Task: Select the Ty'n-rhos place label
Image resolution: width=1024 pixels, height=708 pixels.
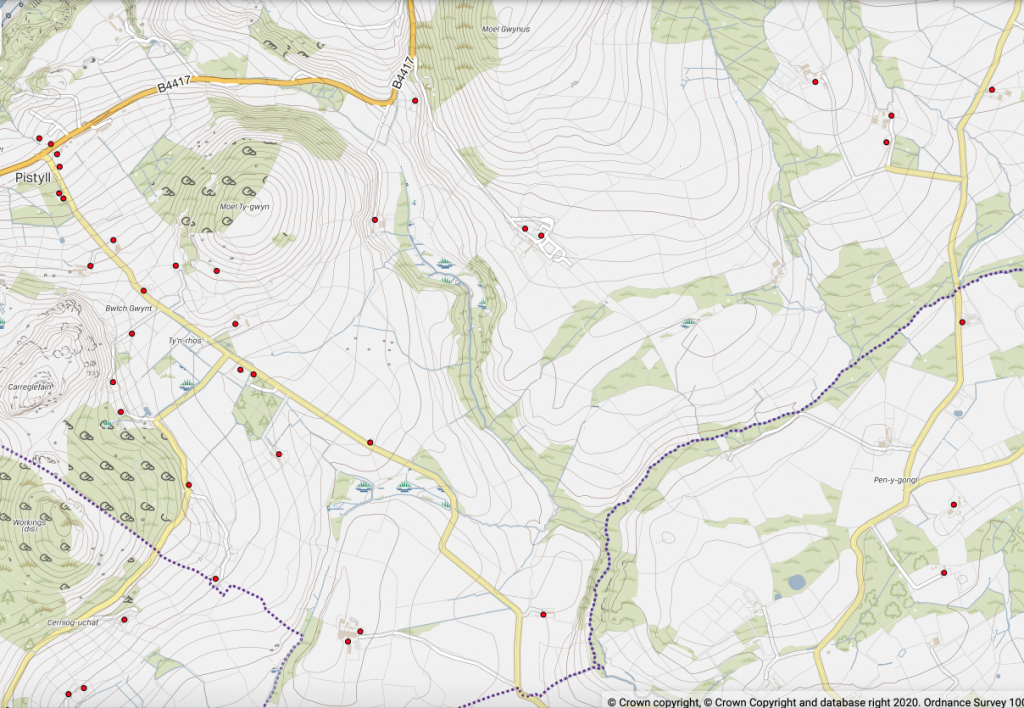Action: tap(185, 341)
